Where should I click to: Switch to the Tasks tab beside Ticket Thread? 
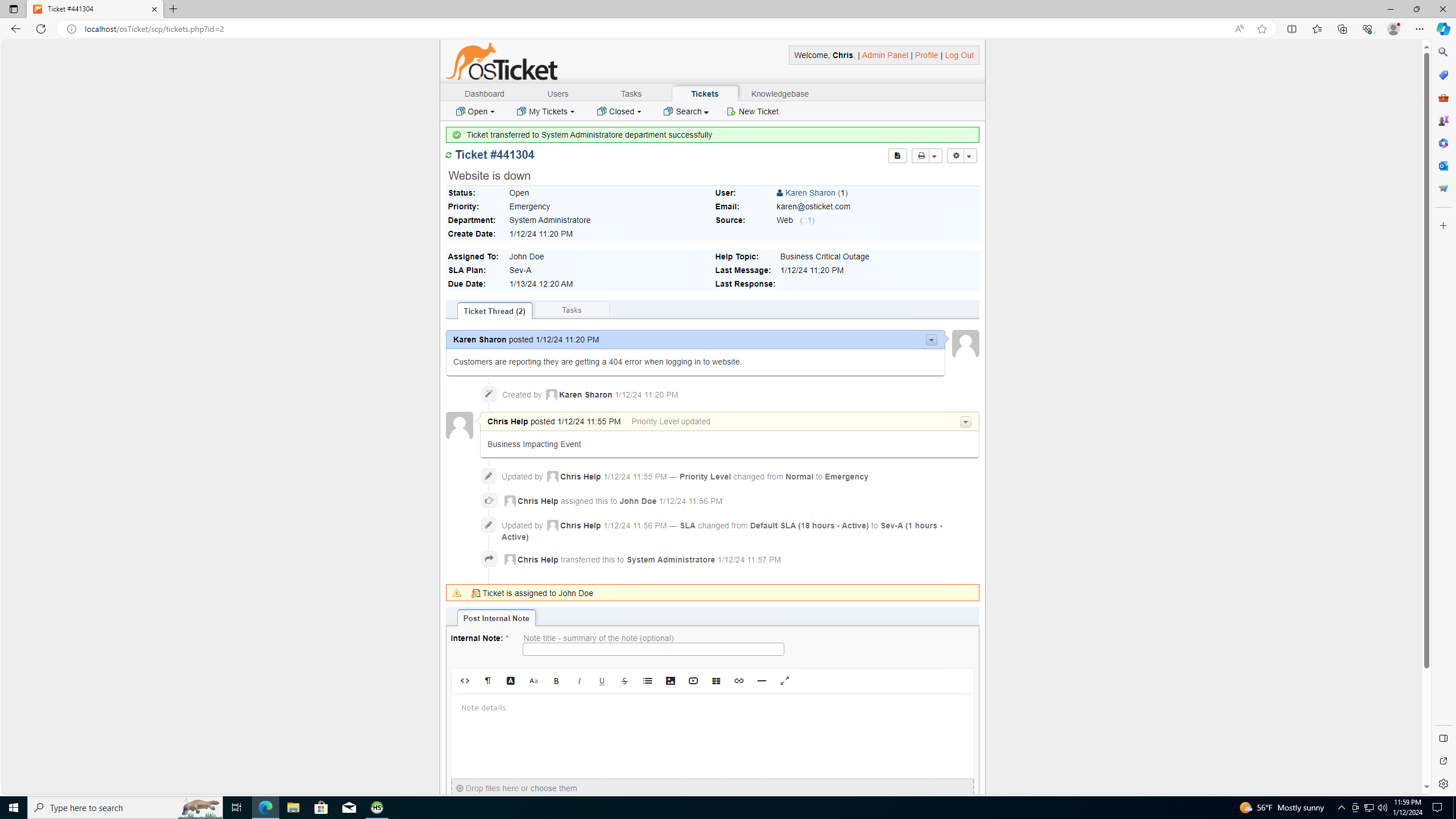coord(572,310)
